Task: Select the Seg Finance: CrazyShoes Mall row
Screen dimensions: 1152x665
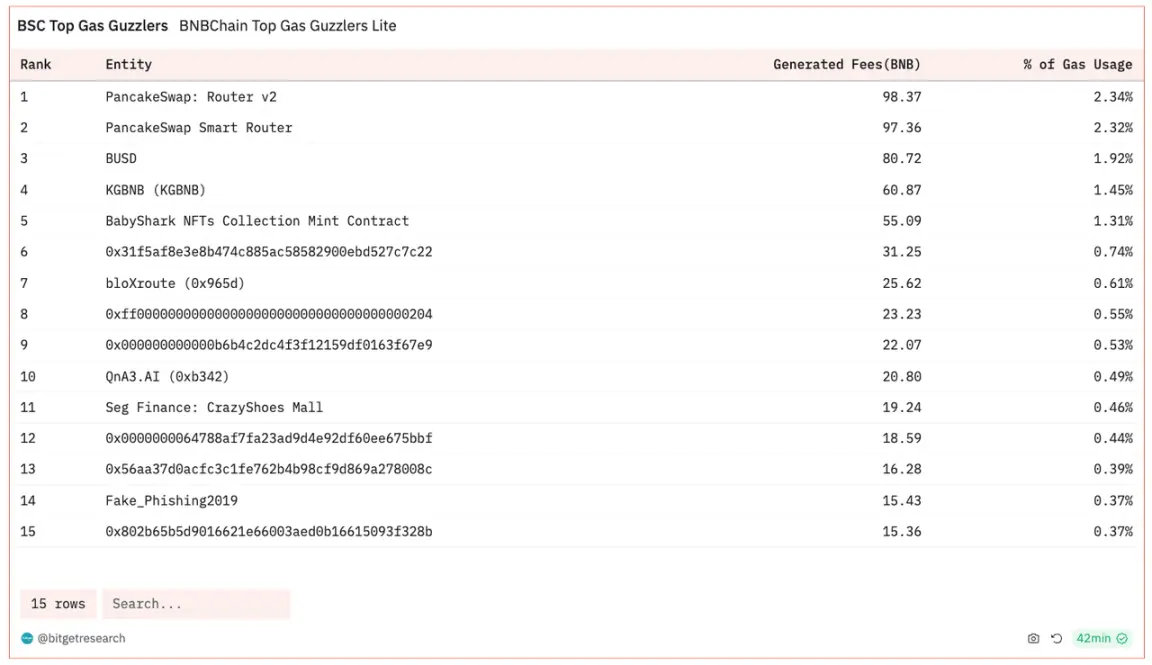Action: (x=577, y=408)
